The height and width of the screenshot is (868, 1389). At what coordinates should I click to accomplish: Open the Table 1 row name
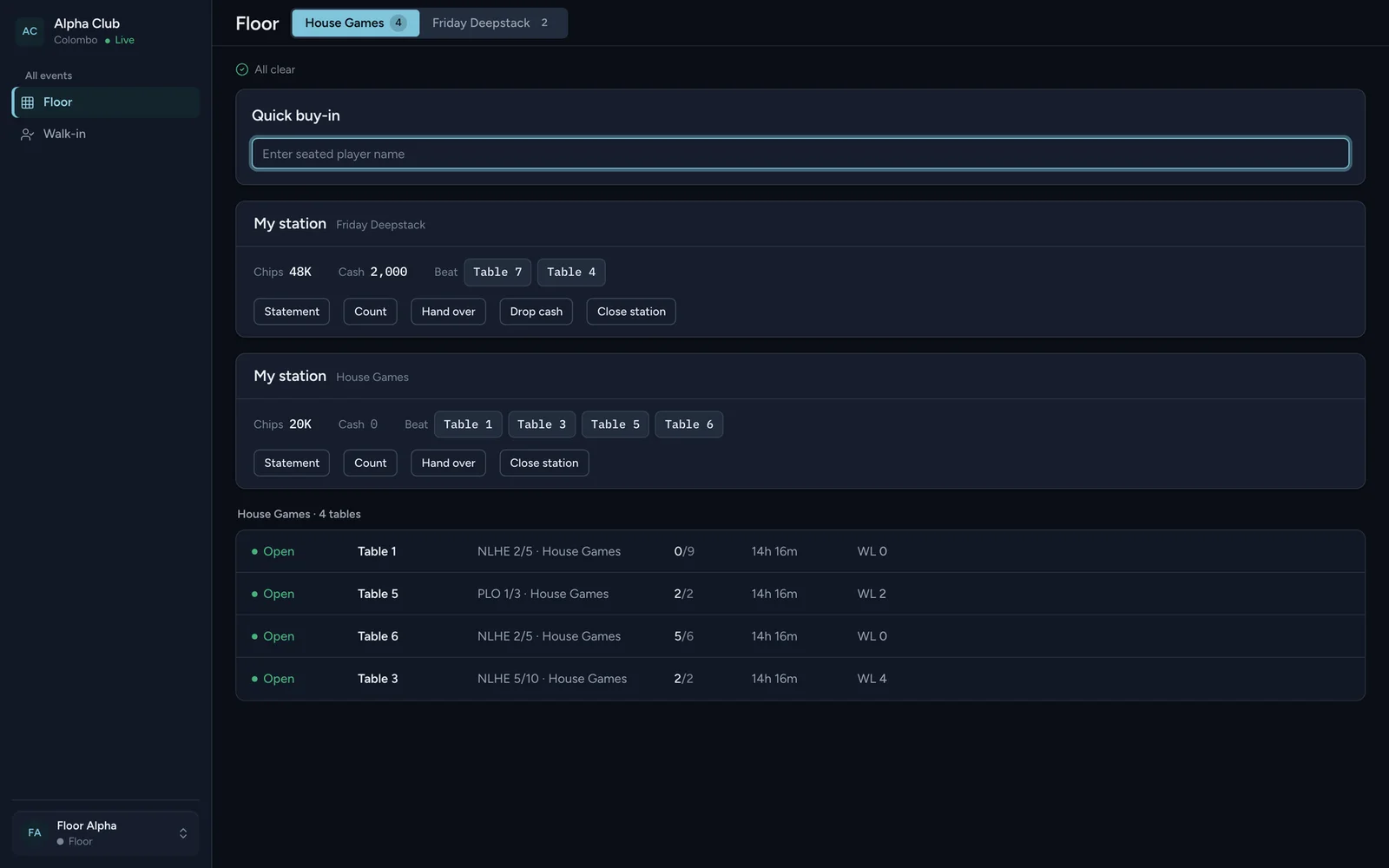point(377,552)
